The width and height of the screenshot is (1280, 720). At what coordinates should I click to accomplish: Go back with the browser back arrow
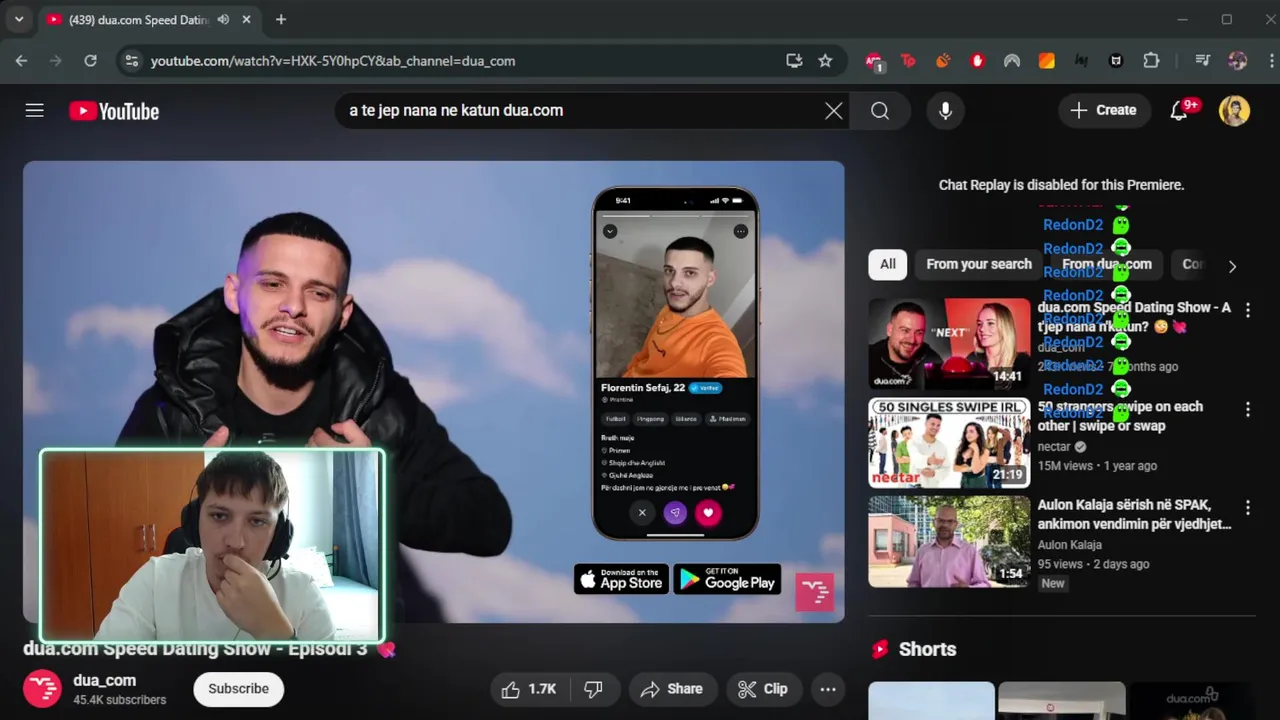coord(21,61)
